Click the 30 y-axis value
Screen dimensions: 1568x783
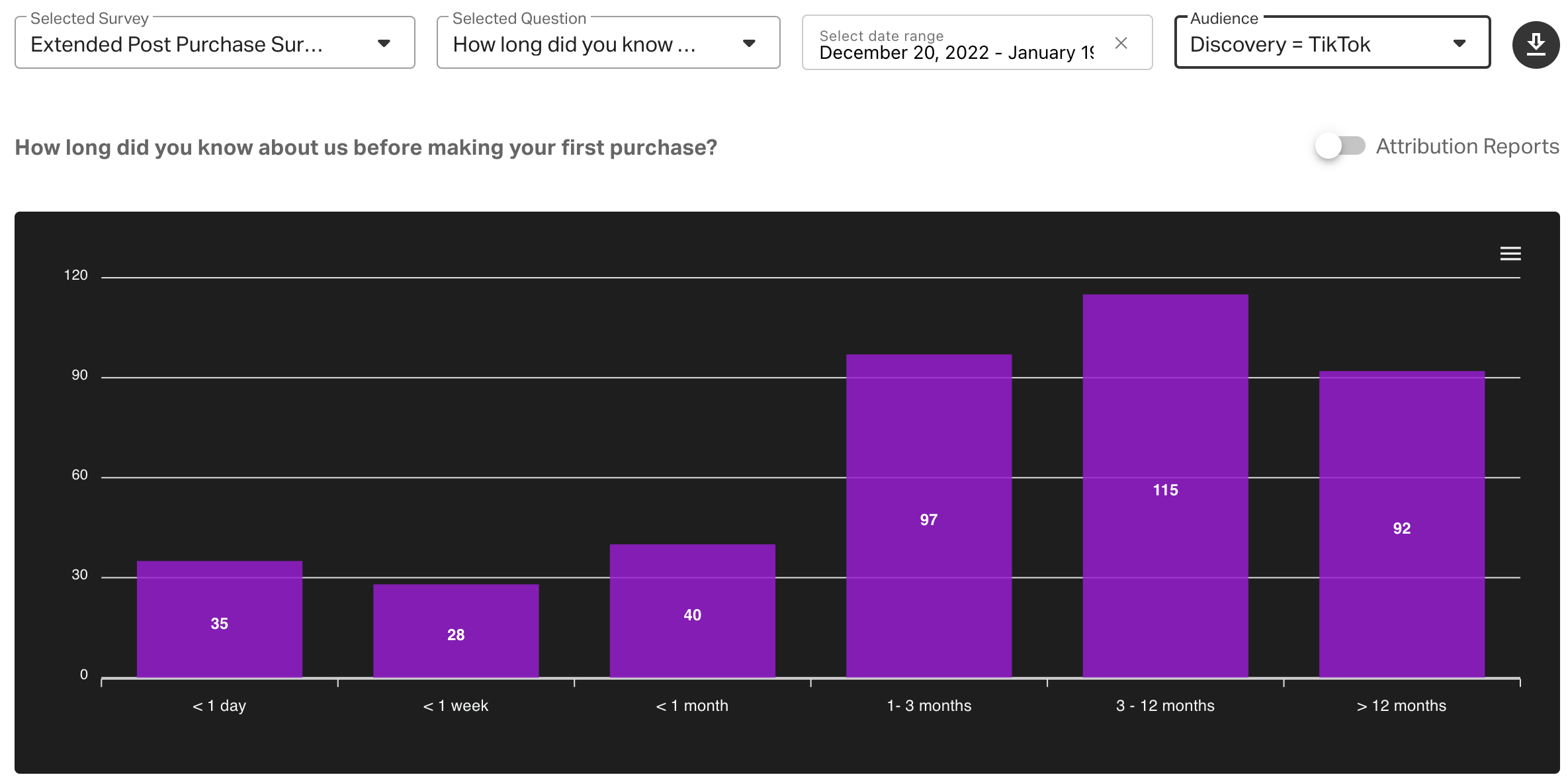click(x=79, y=575)
